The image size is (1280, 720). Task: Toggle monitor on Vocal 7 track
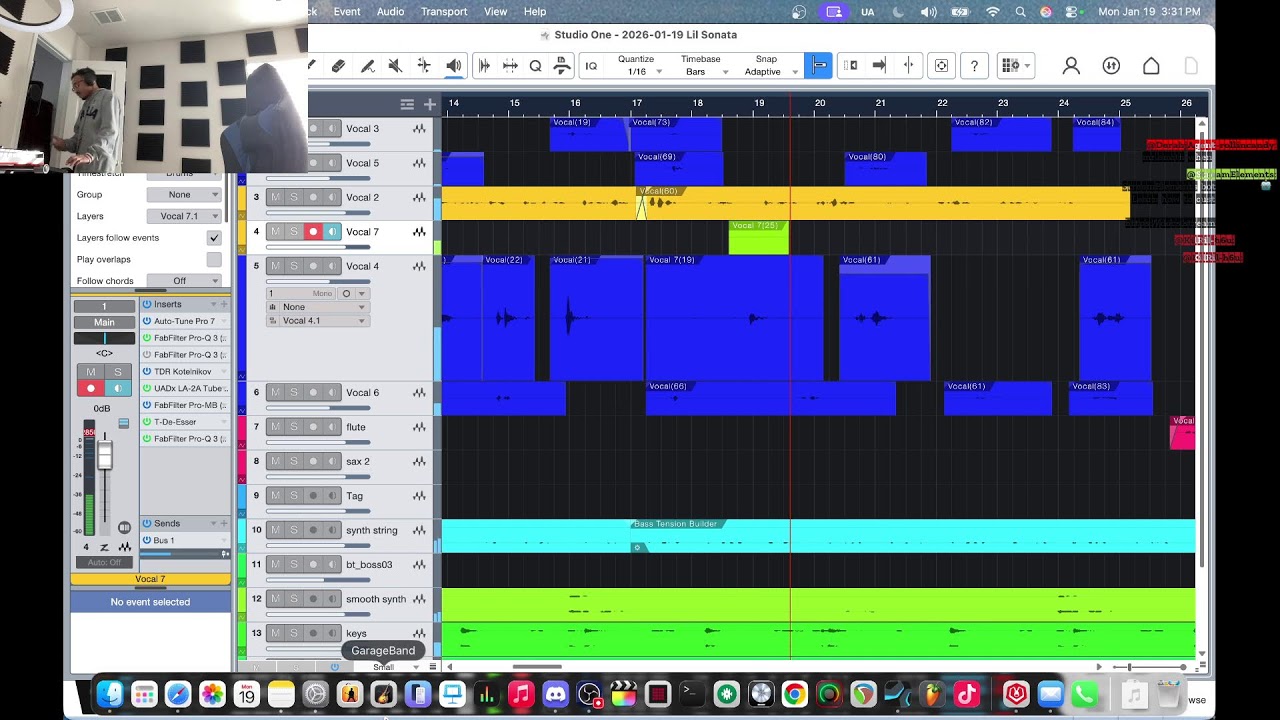(x=332, y=232)
